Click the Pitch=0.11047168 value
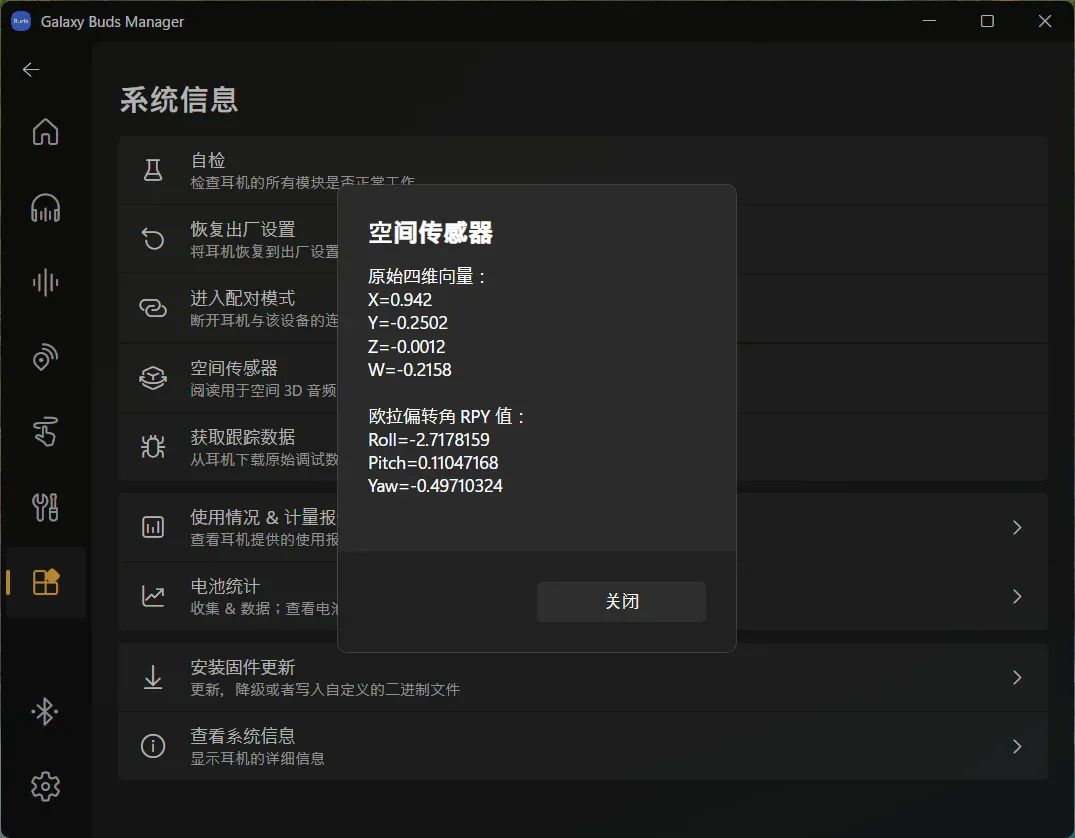Screen dimensions: 1075x838 point(433,463)
